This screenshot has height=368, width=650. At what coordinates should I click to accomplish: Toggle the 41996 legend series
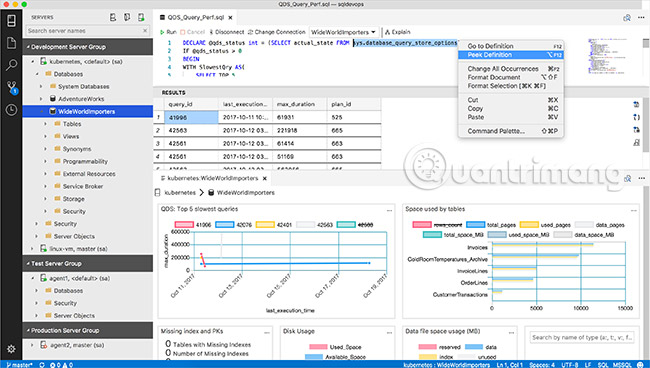pyautogui.click(x=193, y=225)
